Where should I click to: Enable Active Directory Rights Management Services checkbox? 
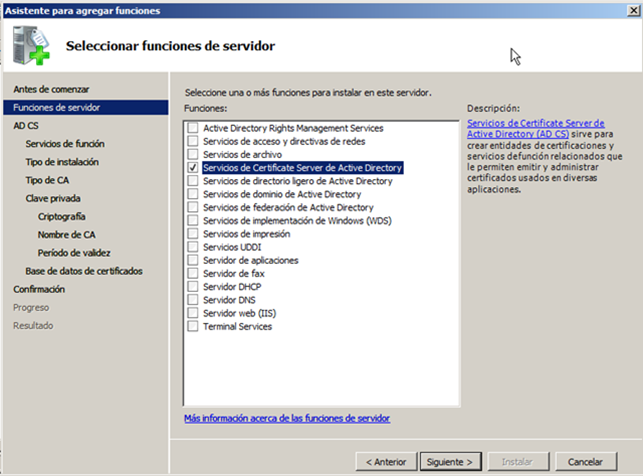[x=193, y=129]
